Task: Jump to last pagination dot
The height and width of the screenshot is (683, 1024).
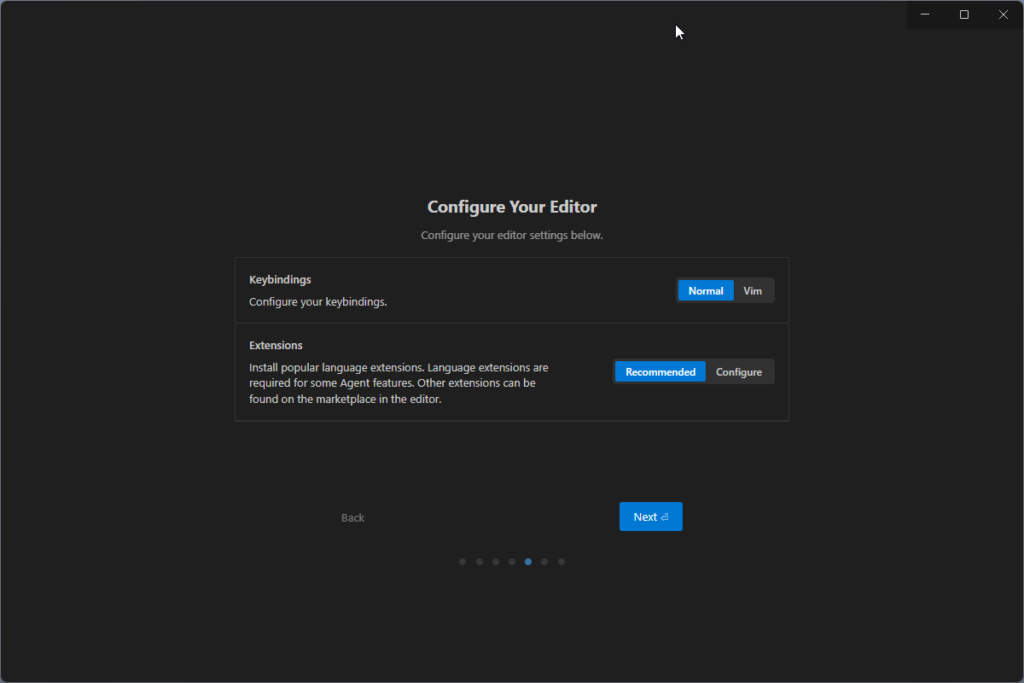Action: [561, 562]
